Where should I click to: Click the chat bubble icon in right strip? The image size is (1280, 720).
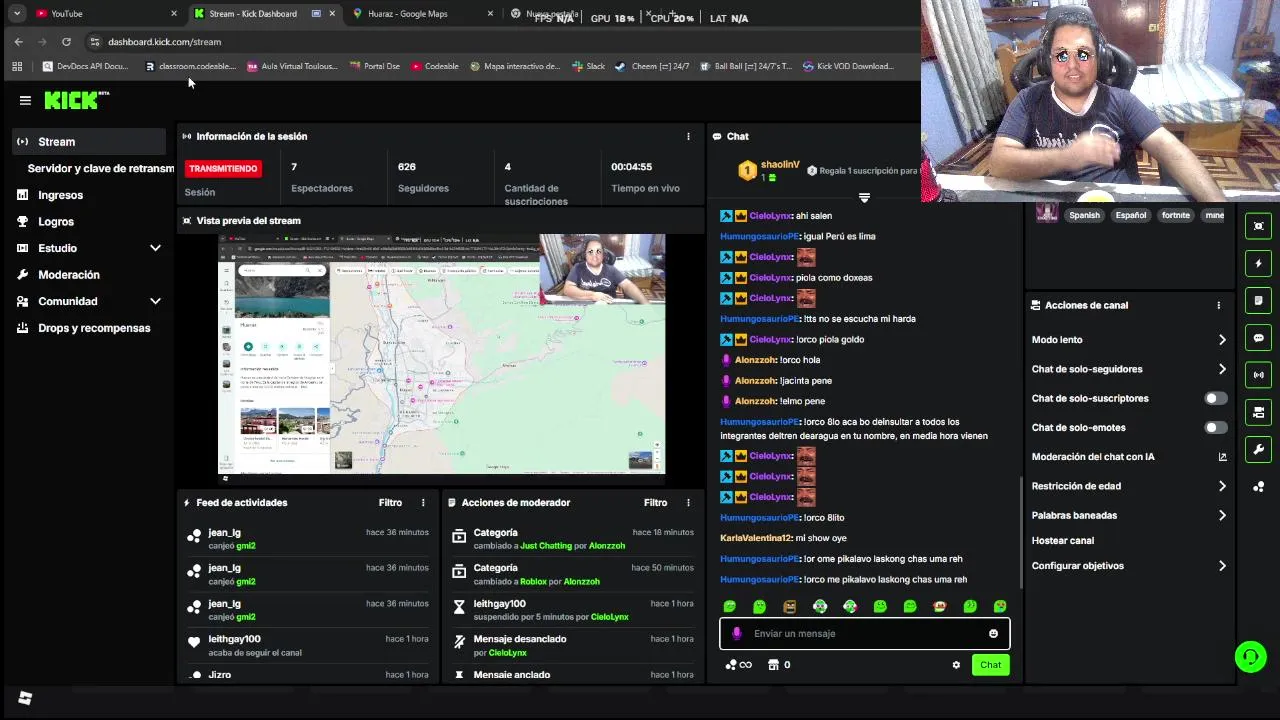pos(1259,338)
